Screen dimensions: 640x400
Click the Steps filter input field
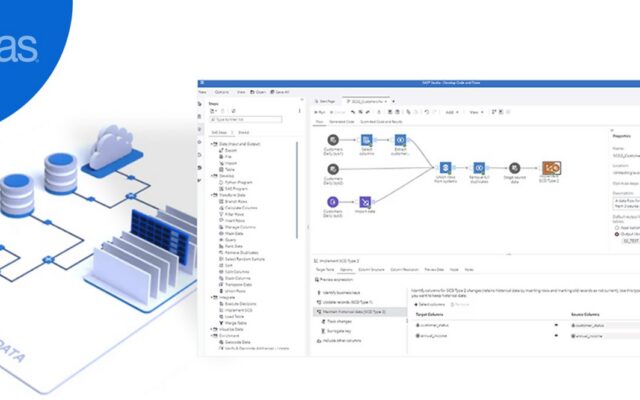245,120
